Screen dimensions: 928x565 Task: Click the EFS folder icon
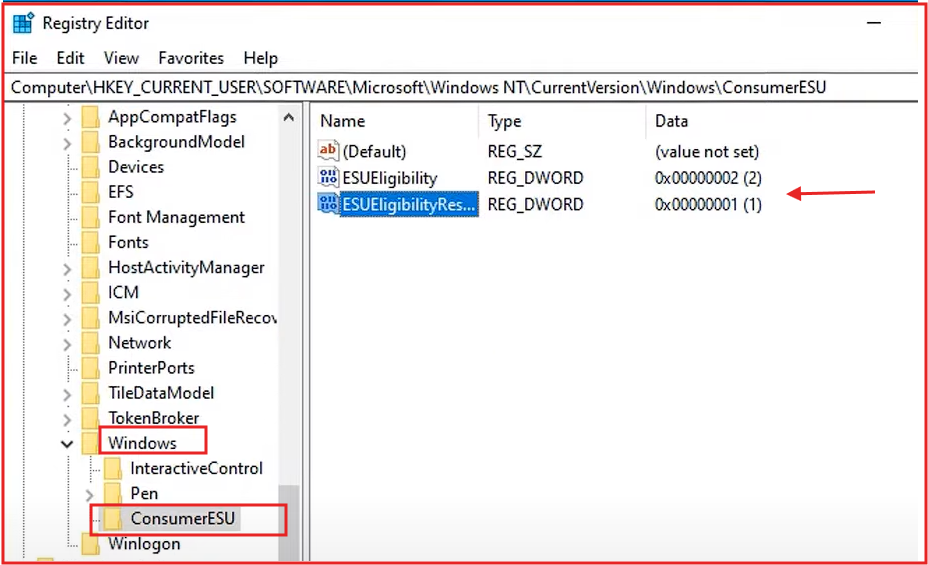point(91,192)
